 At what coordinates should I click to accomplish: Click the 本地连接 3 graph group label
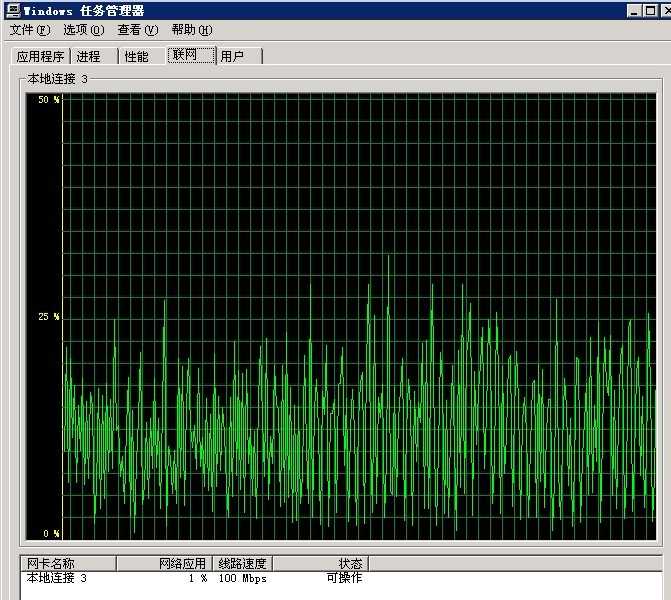(x=57, y=79)
